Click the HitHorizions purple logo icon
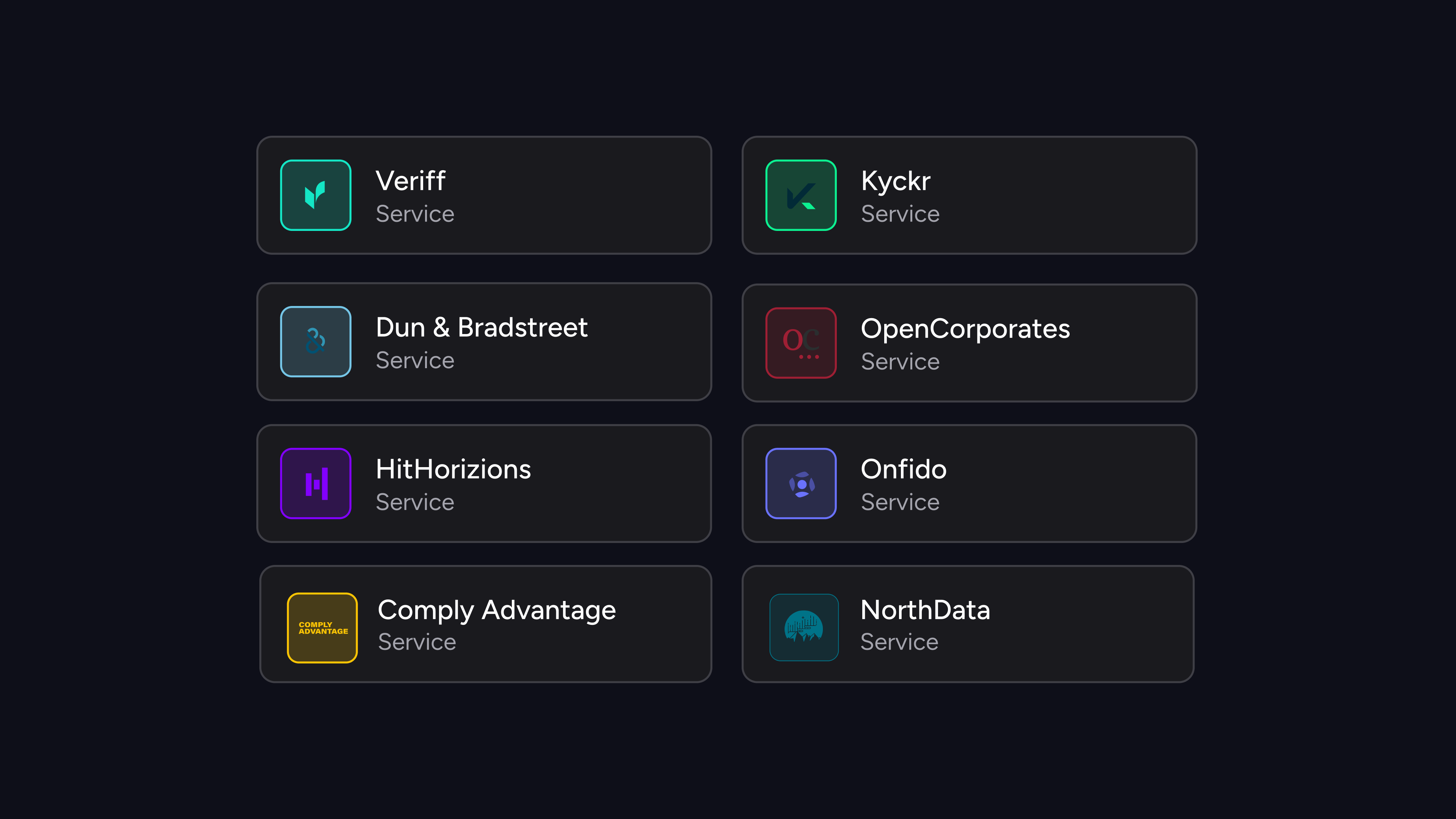Viewport: 1456px width, 819px height. tap(315, 483)
